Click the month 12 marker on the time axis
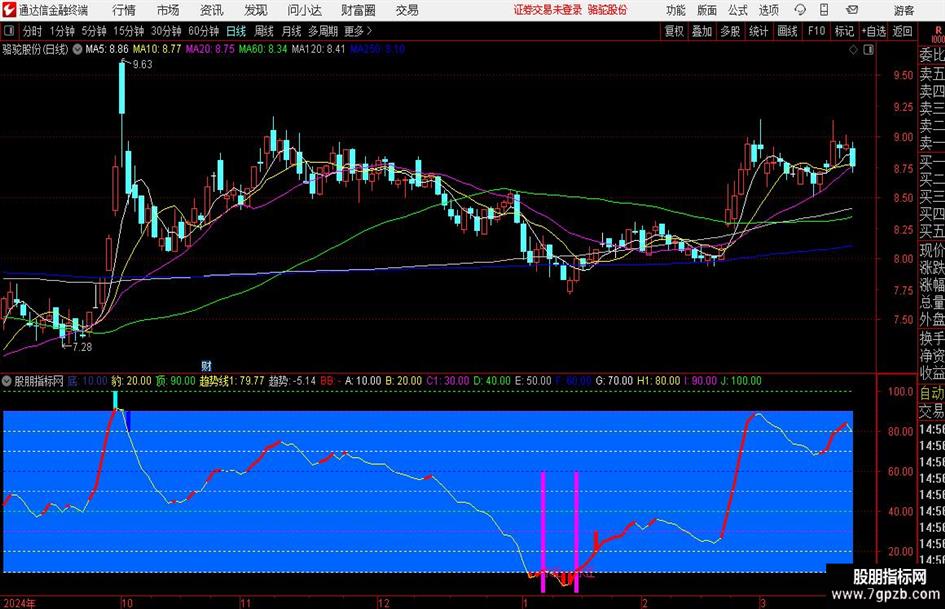The image size is (945, 609). [383, 603]
